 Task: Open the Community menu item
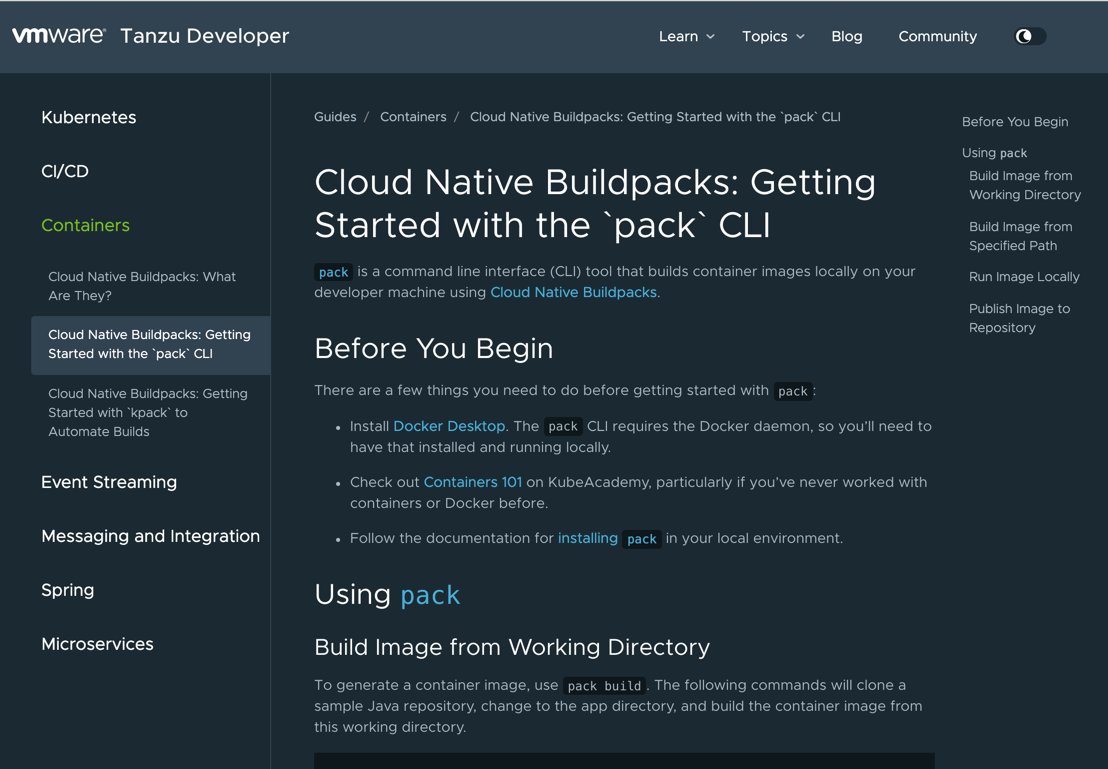(938, 36)
